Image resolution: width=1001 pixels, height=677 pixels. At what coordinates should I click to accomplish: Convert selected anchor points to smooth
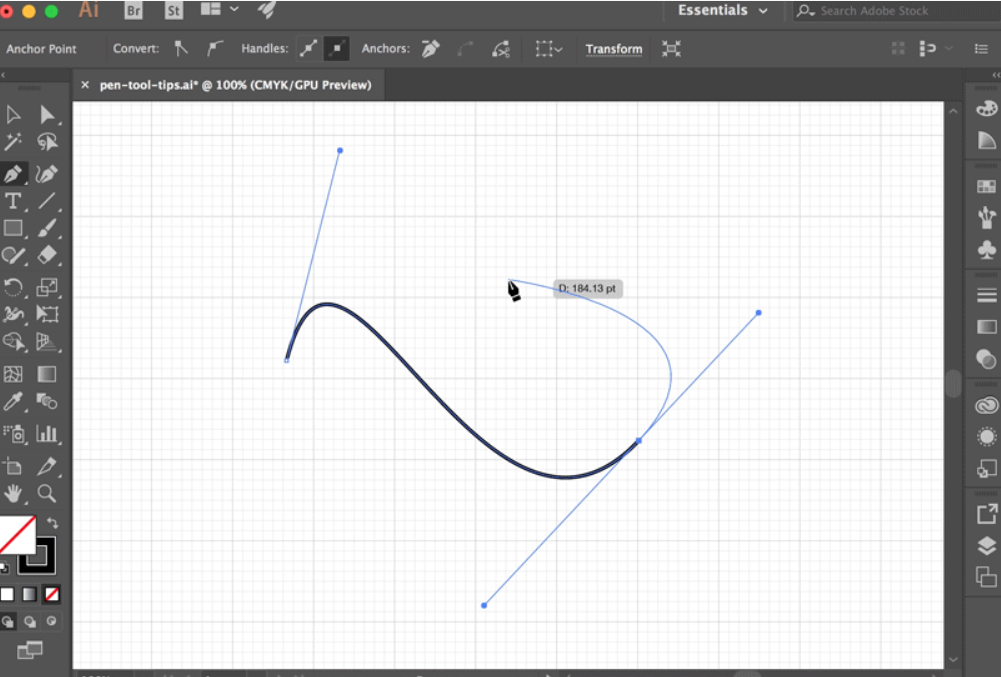click(x=215, y=48)
